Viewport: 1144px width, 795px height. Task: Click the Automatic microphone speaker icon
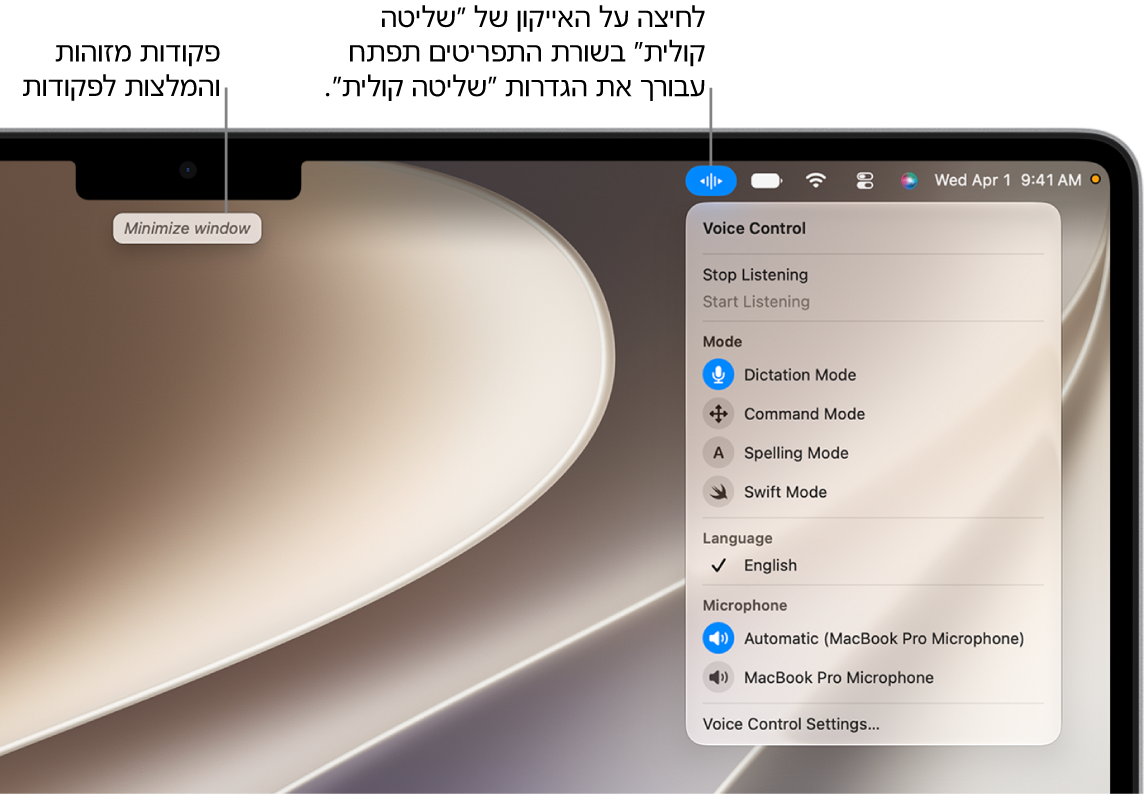pos(719,639)
